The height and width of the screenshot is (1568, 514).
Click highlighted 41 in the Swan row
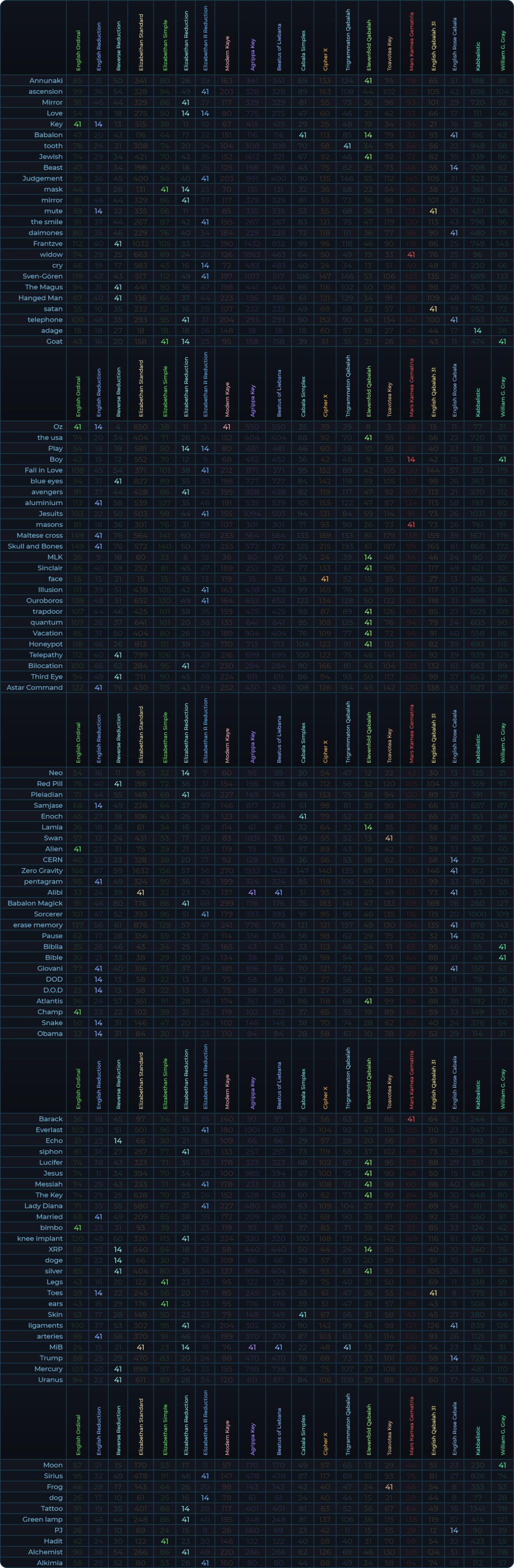(x=389, y=838)
